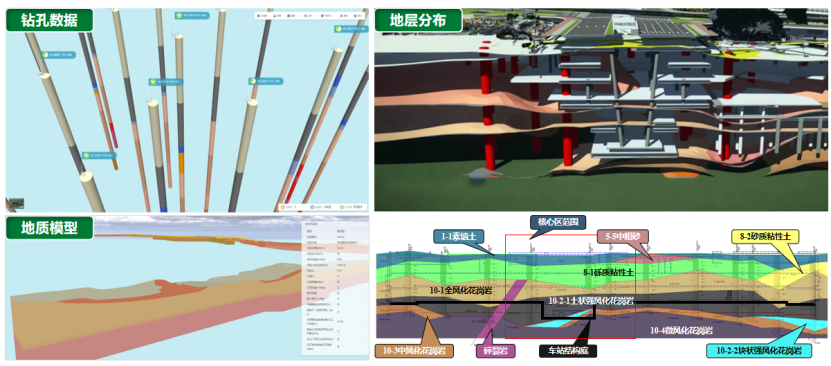Click the 车站结构底 black callout label
831x366 pixels.
pos(568,351)
